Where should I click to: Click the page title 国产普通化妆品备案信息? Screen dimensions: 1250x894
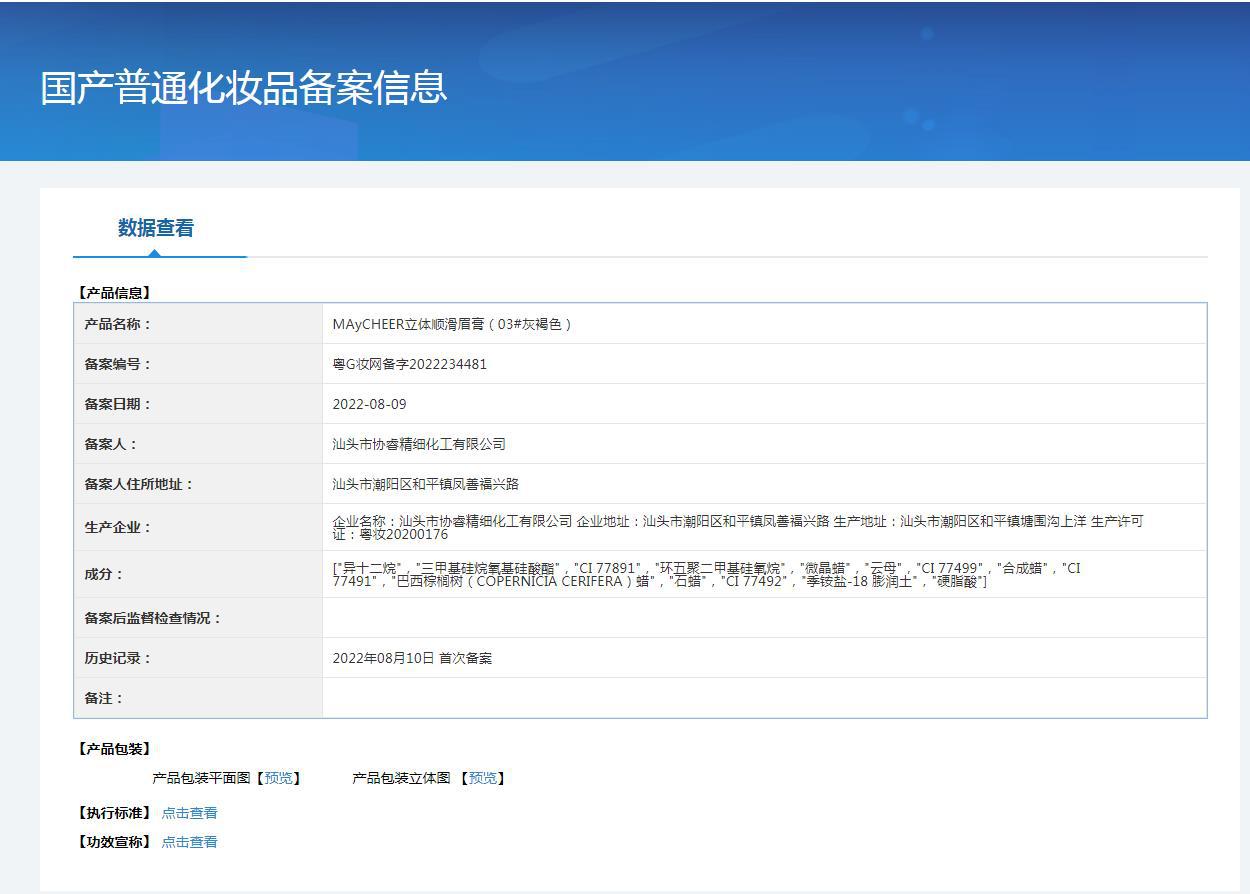243,88
